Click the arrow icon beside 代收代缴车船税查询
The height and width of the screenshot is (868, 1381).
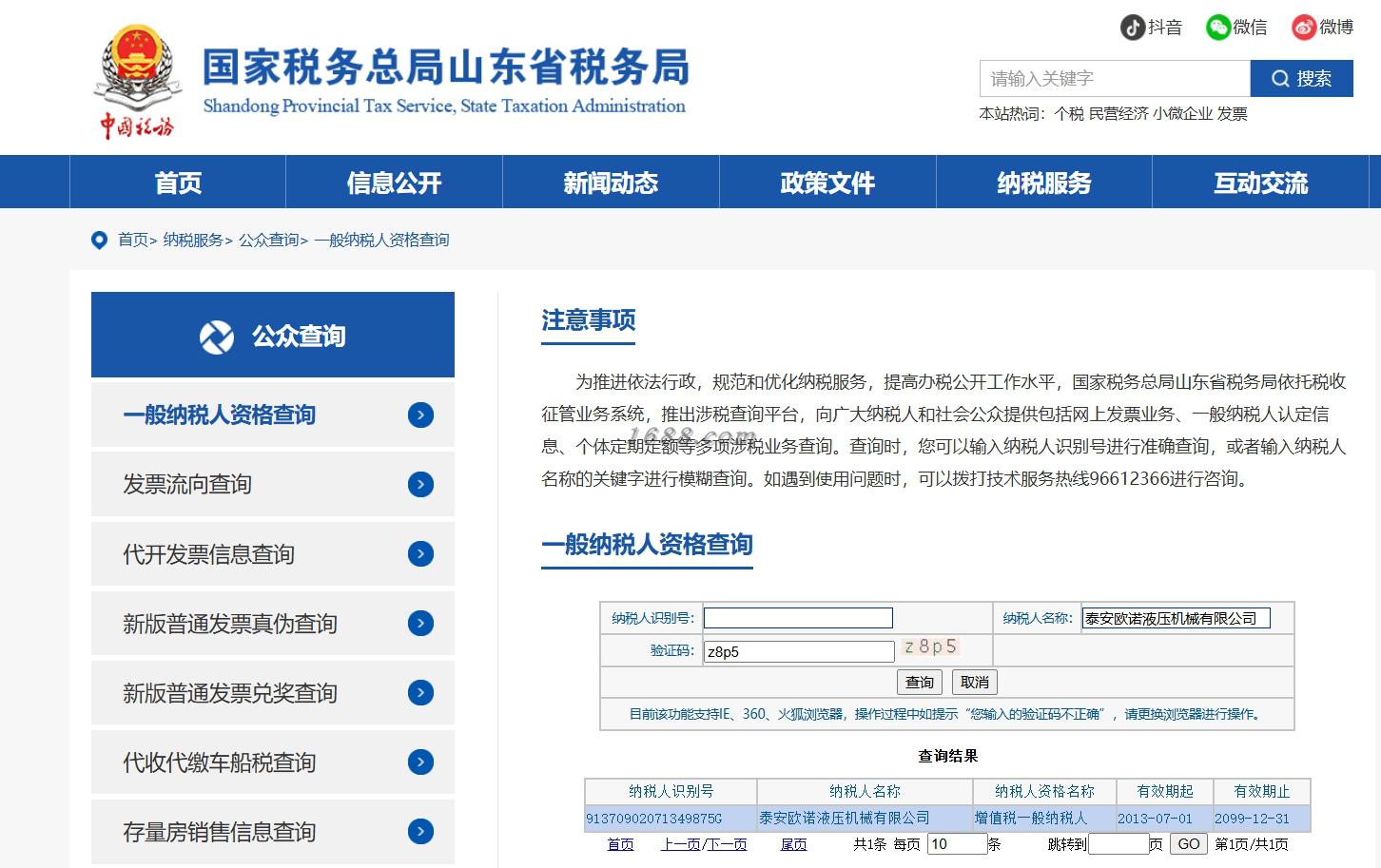(x=420, y=762)
